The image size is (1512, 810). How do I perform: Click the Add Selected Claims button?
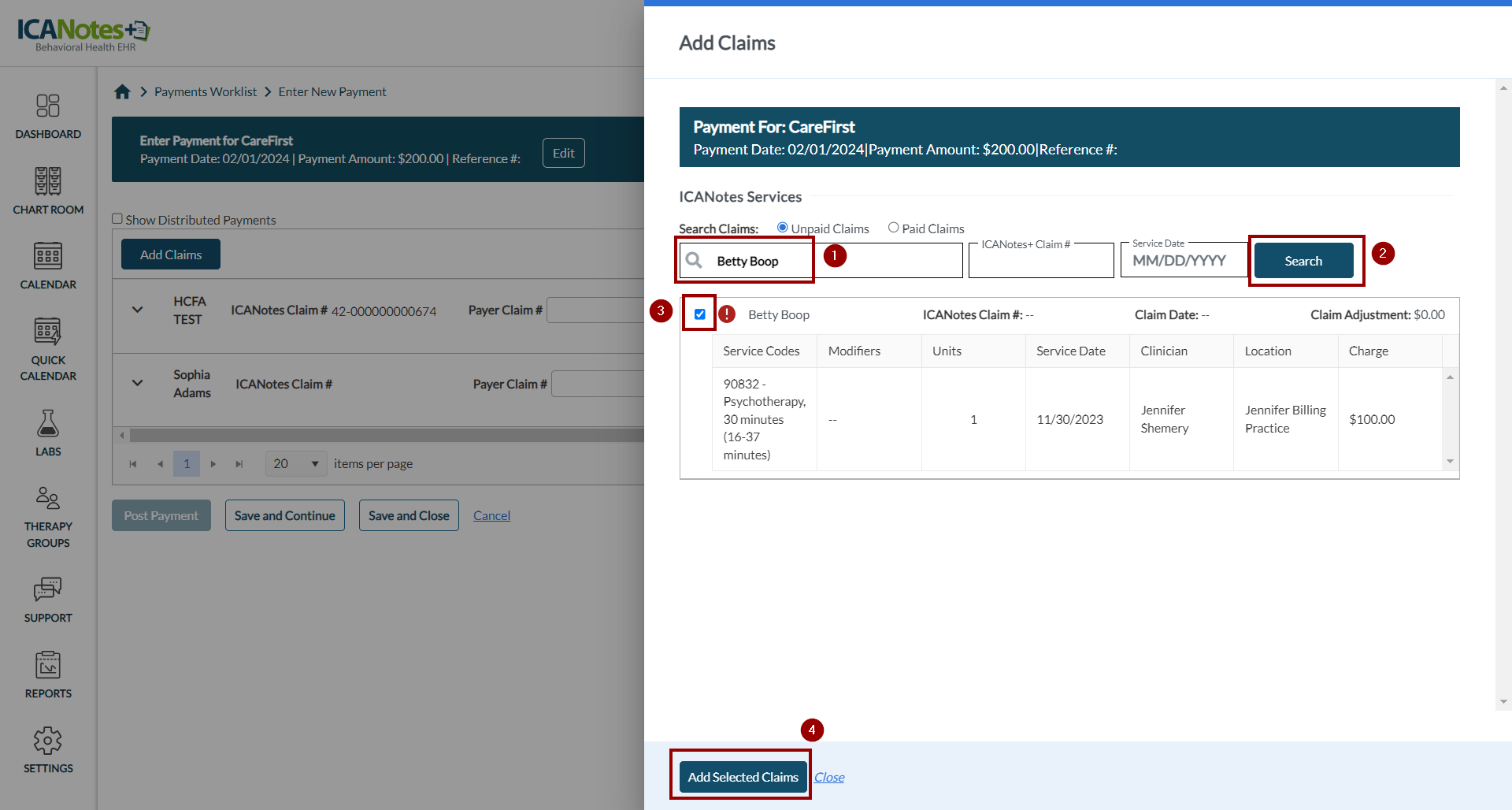743,777
